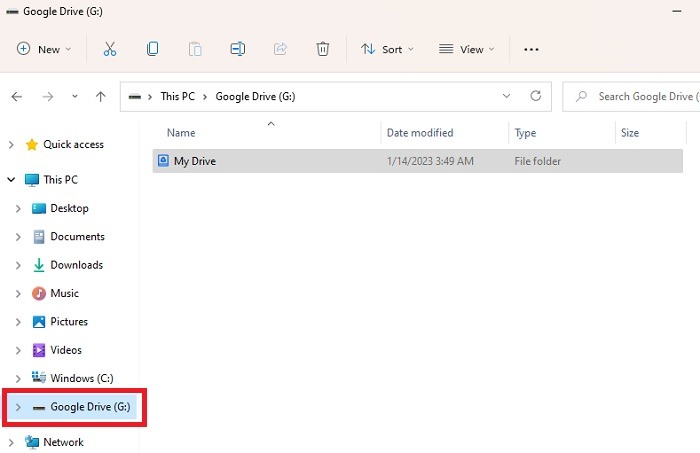The image size is (700, 453).
Task: Open the View dropdown menu
Action: [467, 49]
